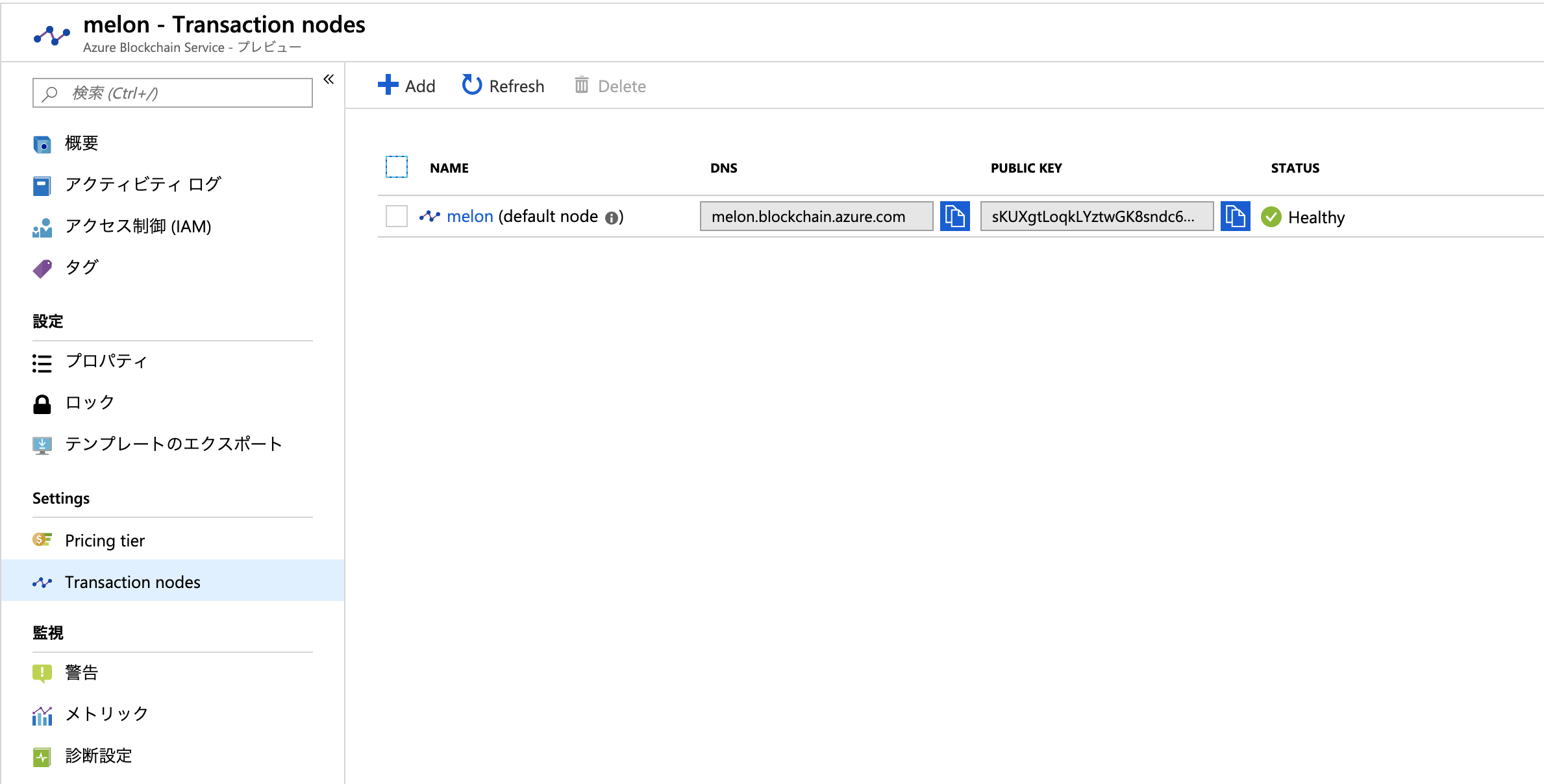The width and height of the screenshot is (1544, 784).
Task: Open テンプレートのエクスポート menu item
Action: pyautogui.click(x=173, y=445)
